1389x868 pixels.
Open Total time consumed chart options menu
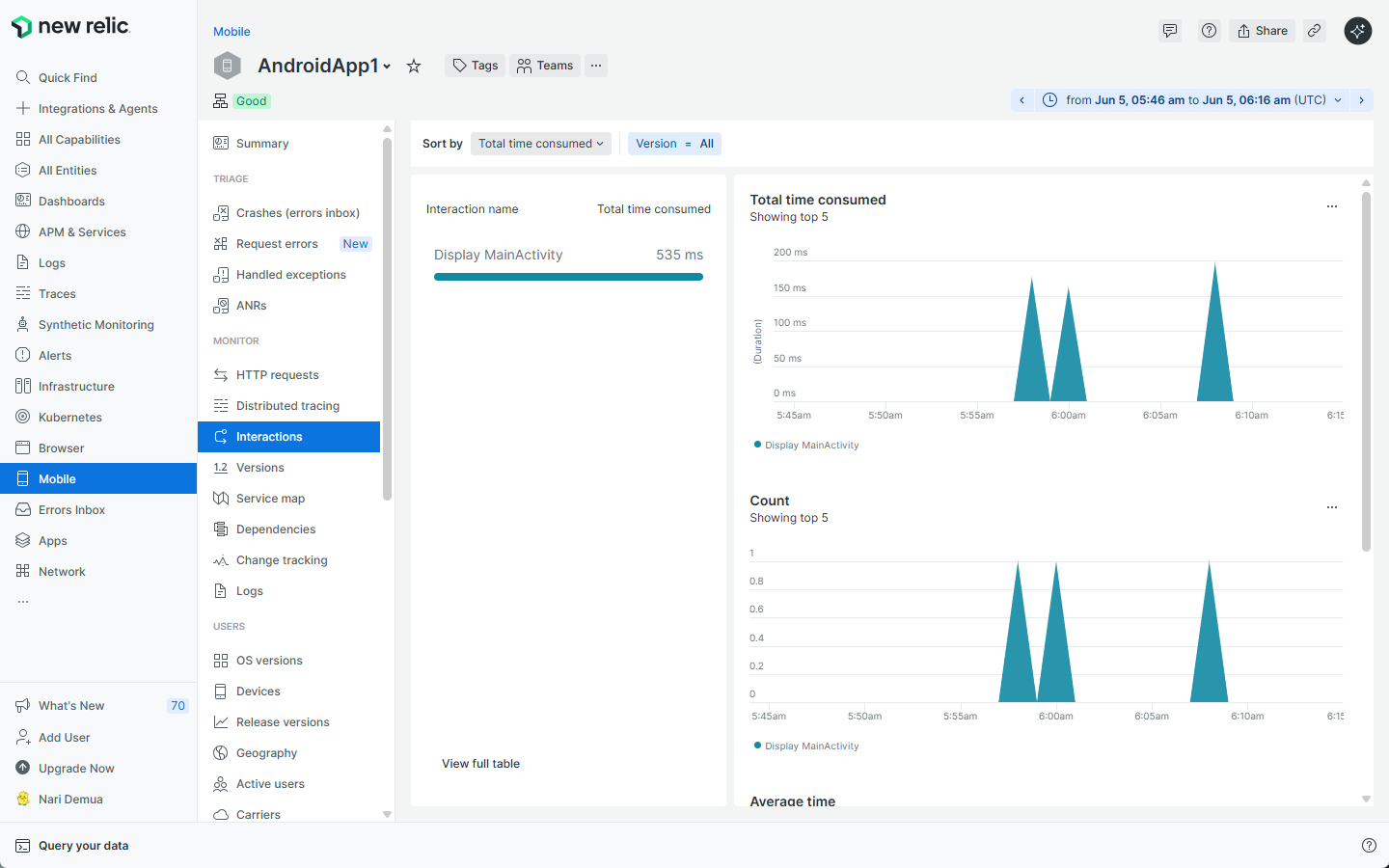(x=1332, y=206)
